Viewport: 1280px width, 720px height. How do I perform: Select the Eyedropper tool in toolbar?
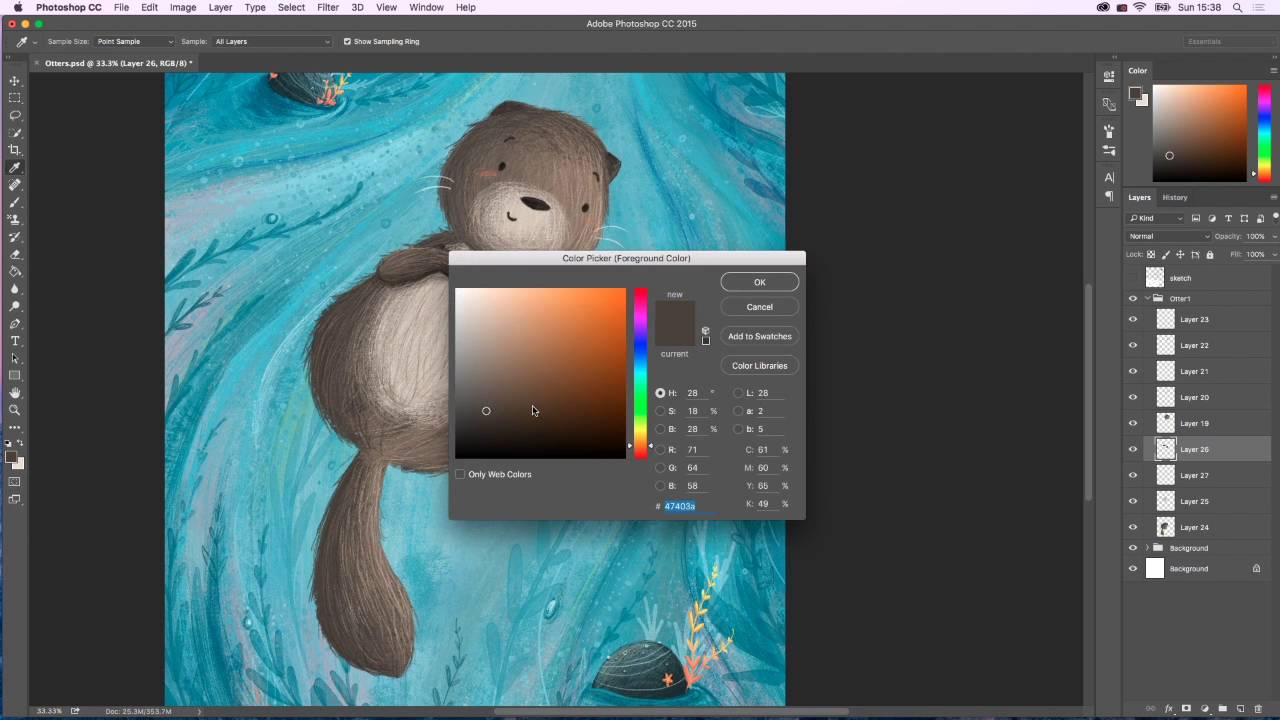15,167
